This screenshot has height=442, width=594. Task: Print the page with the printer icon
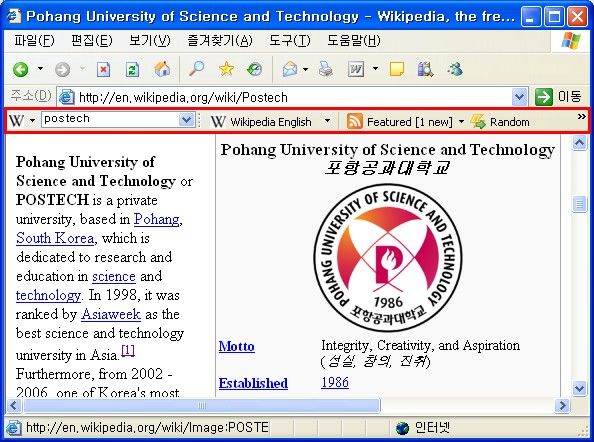(326, 69)
